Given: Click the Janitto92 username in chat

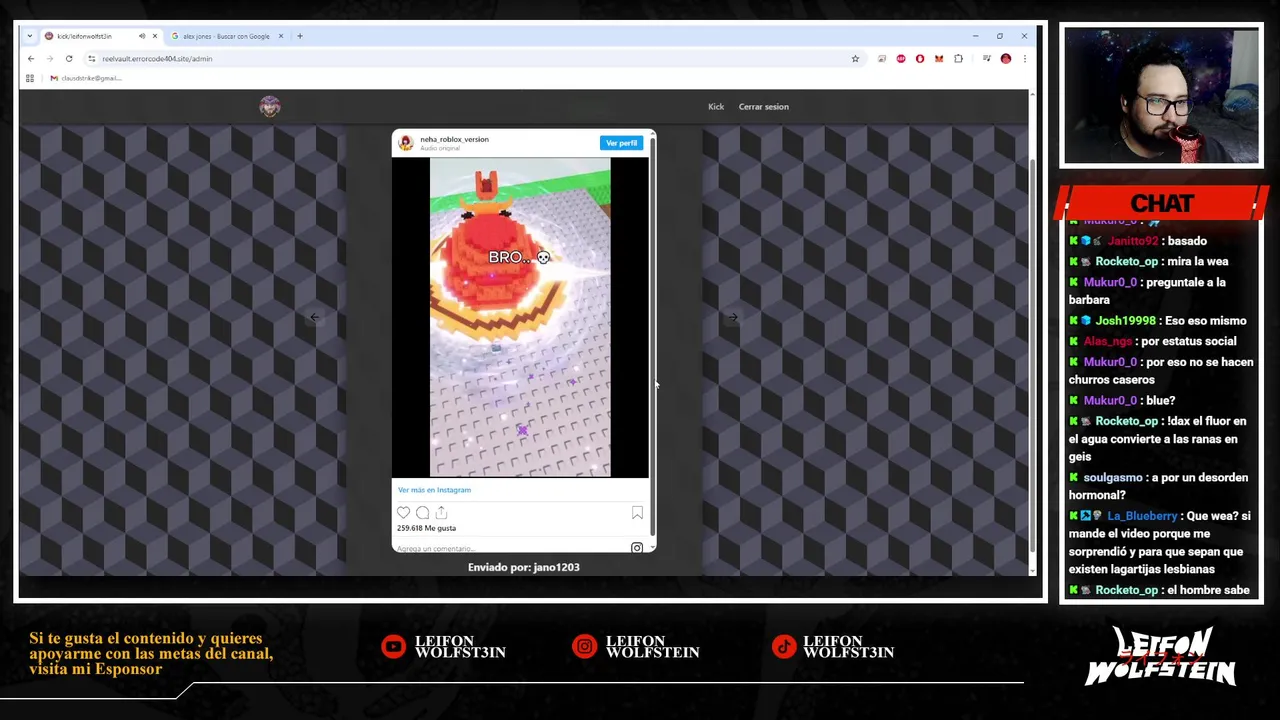Looking at the screenshot, I should click(1132, 241).
